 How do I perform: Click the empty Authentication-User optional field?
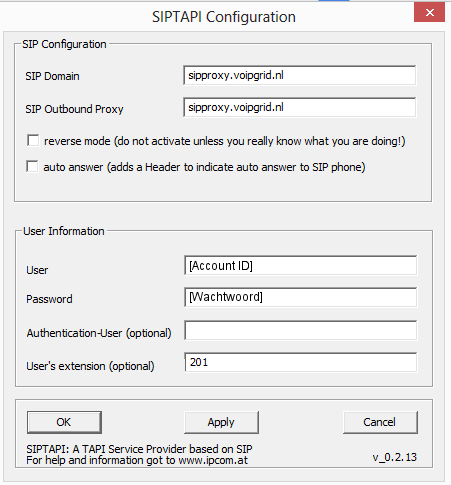coord(300,330)
